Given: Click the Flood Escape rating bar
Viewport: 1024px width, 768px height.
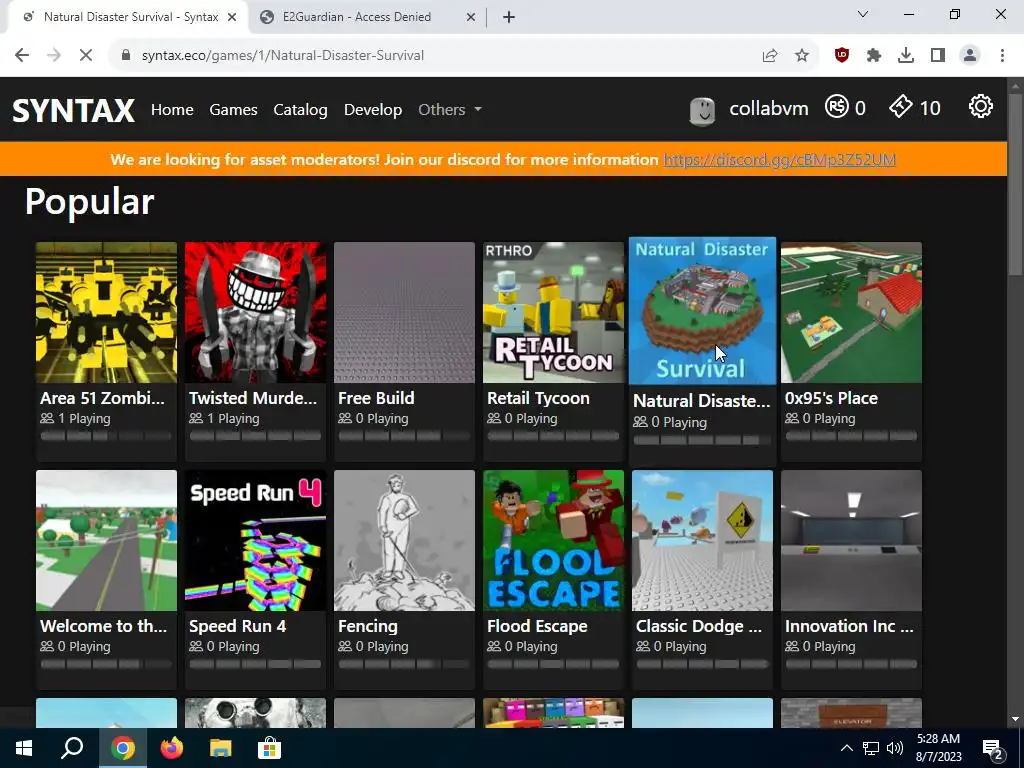Looking at the screenshot, I should point(553,664).
